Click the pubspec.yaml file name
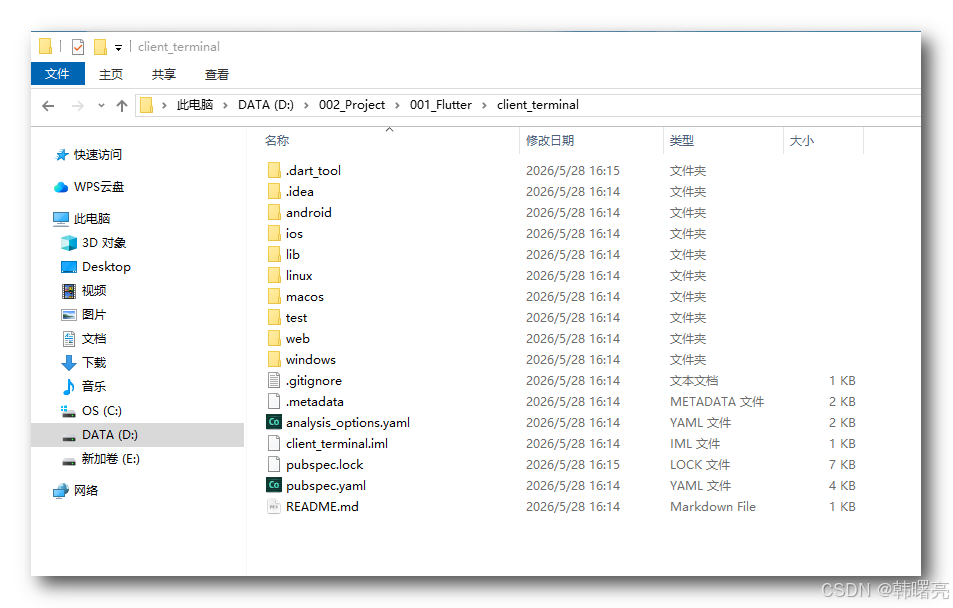This screenshot has height=608, width=953. [326, 485]
